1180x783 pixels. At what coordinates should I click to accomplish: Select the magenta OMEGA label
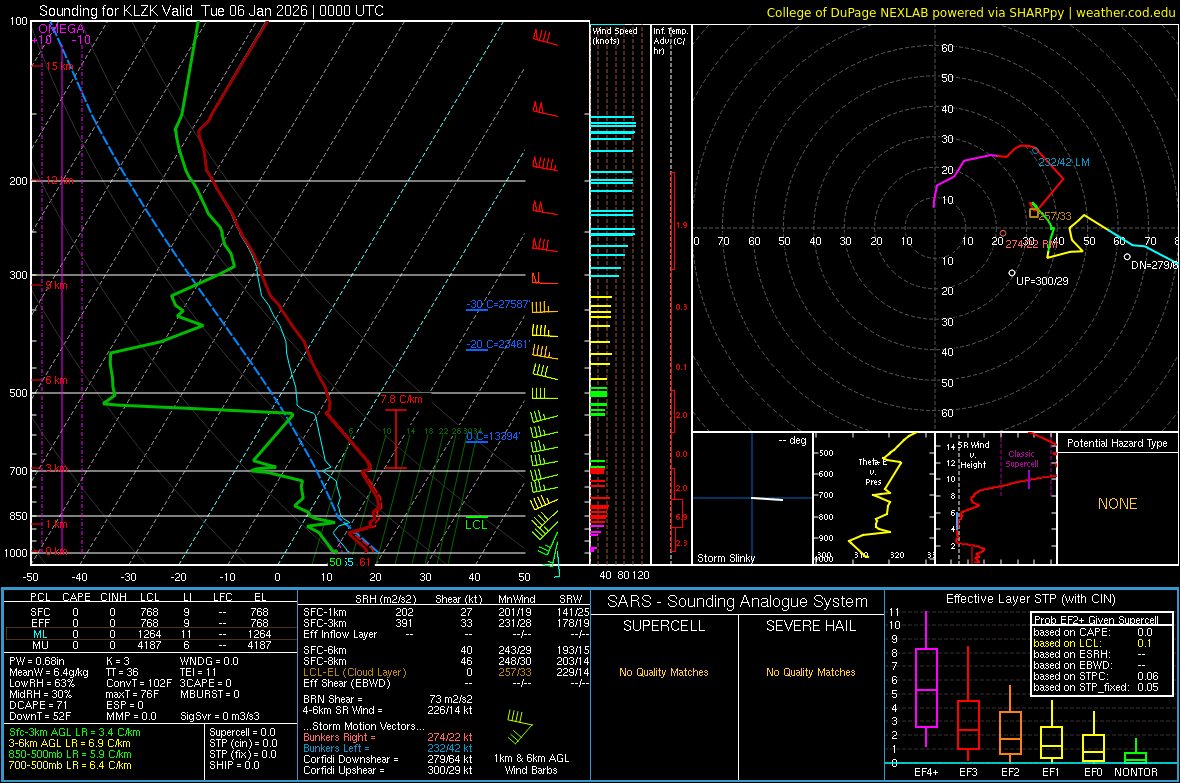[61, 29]
